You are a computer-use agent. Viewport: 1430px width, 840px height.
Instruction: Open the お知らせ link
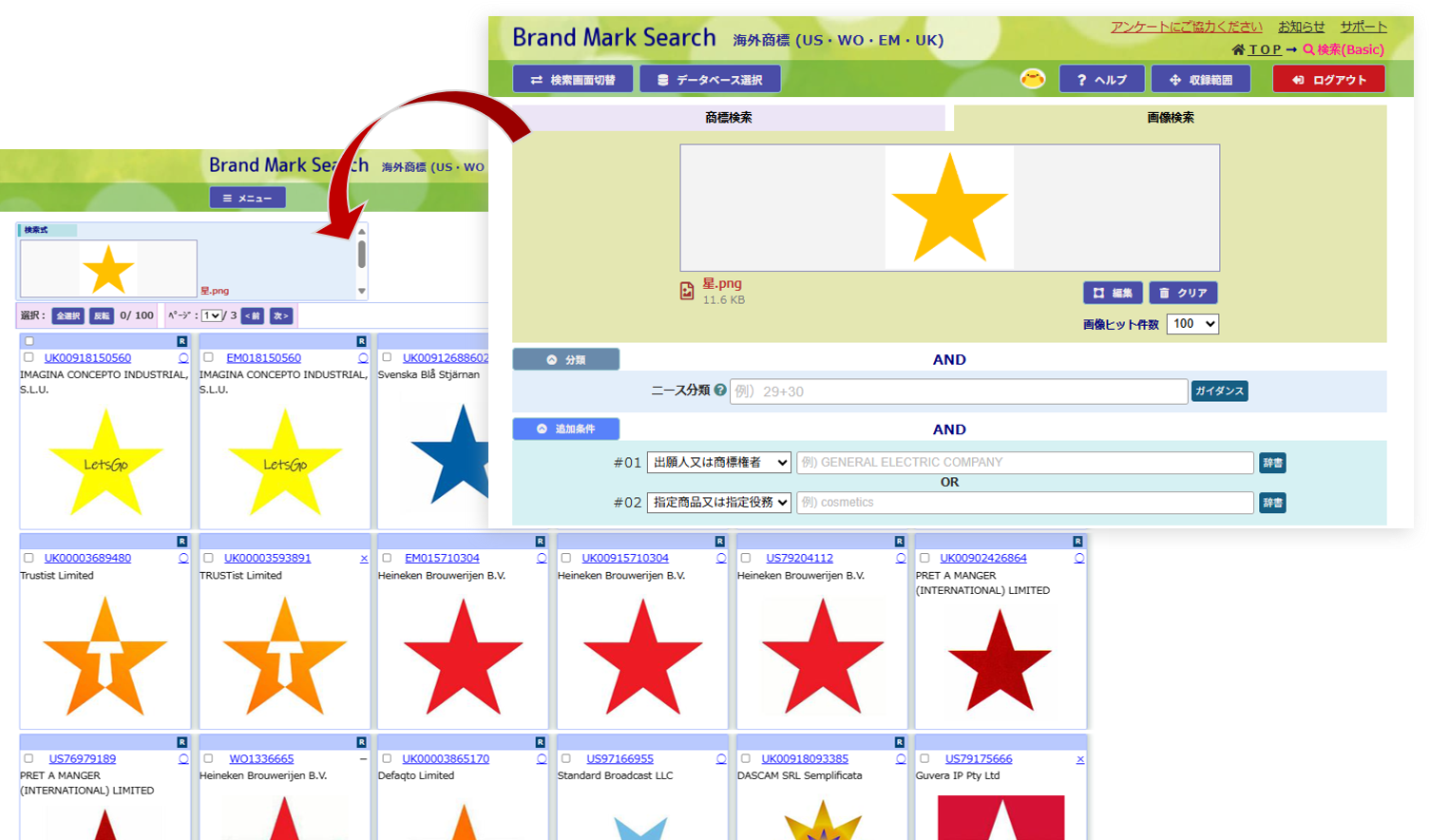pyautogui.click(x=1301, y=27)
